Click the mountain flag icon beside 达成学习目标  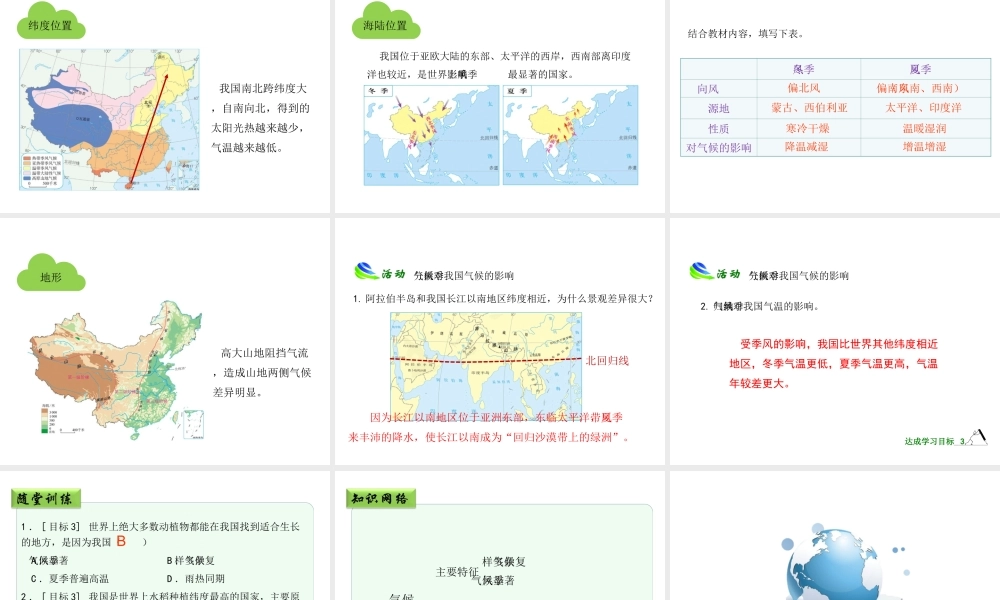pyautogui.click(x=977, y=437)
